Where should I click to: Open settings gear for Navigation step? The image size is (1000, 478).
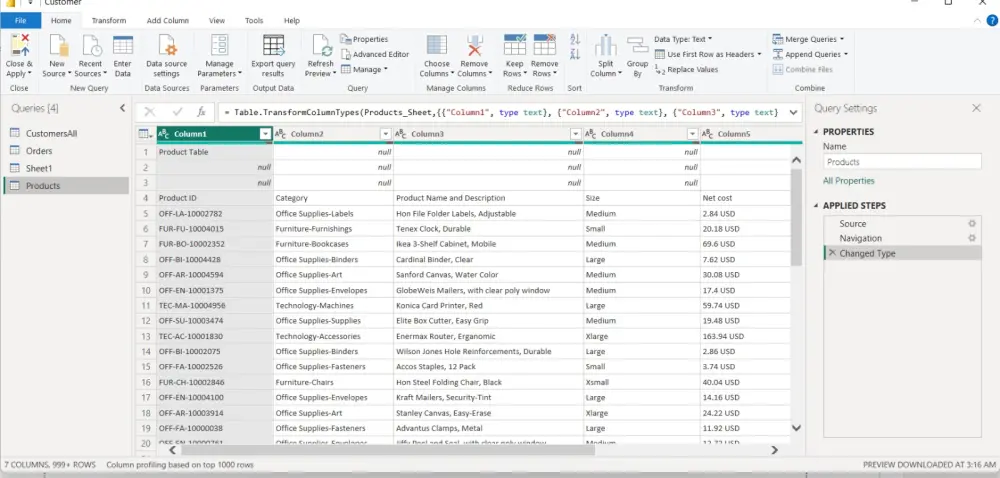click(x=972, y=238)
